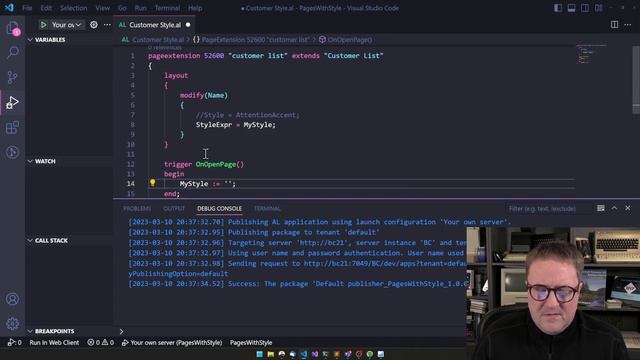
Task: Open the launch configuration dropdown 'Your own server'
Action: pyautogui.click(x=66, y=25)
